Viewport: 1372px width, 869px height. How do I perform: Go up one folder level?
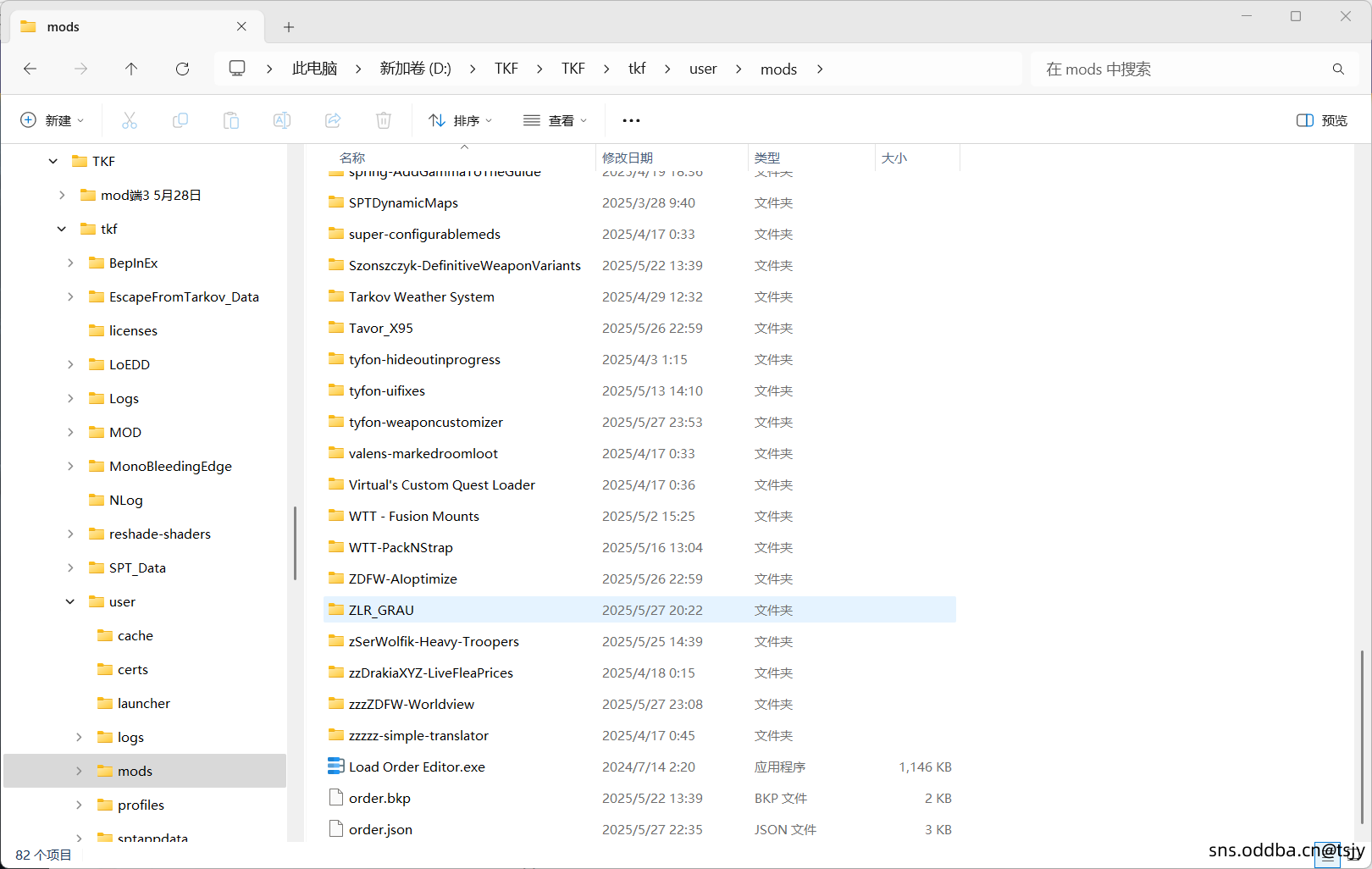point(131,69)
